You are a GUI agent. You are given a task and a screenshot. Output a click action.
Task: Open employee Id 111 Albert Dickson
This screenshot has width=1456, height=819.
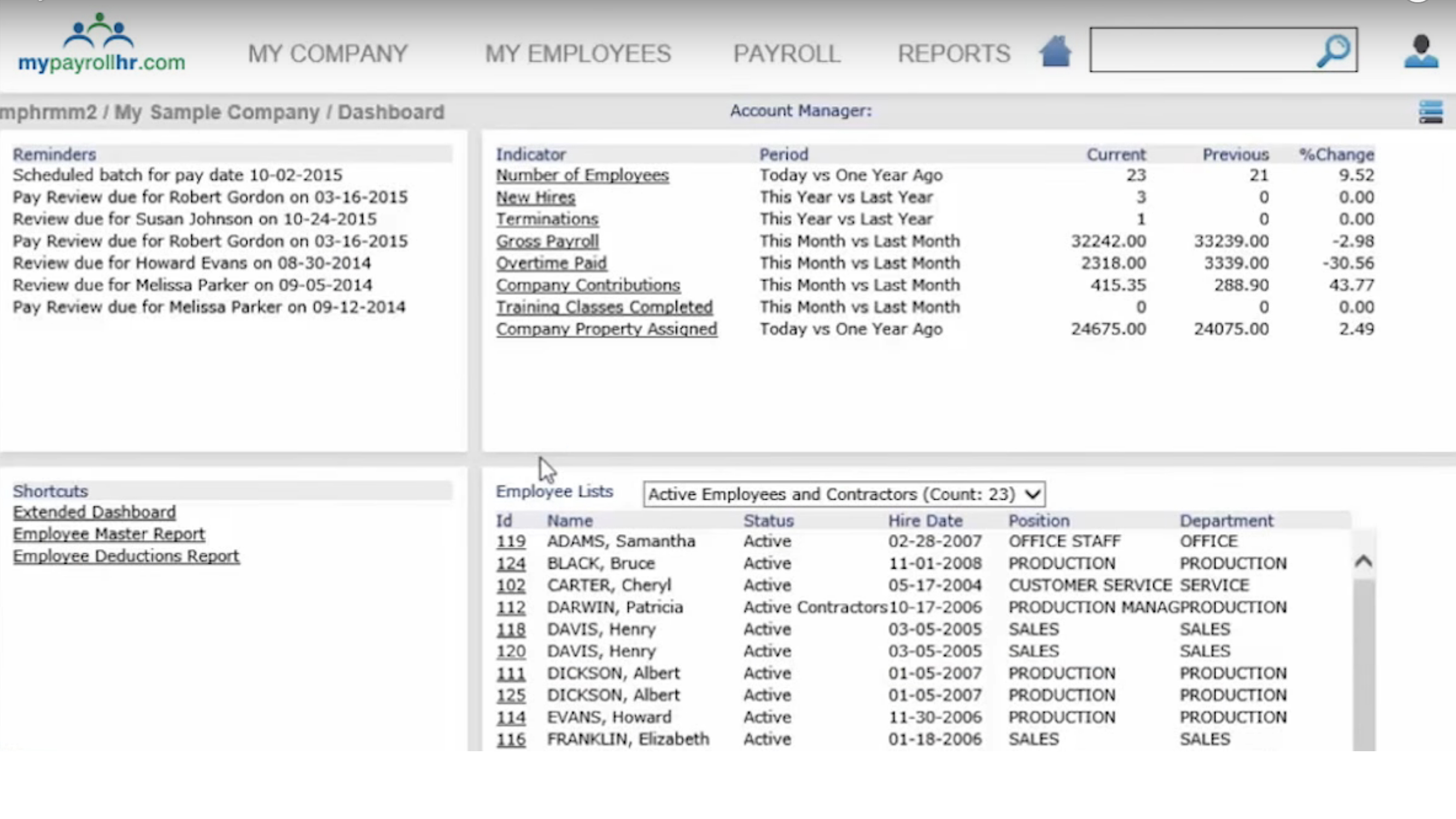(x=511, y=674)
